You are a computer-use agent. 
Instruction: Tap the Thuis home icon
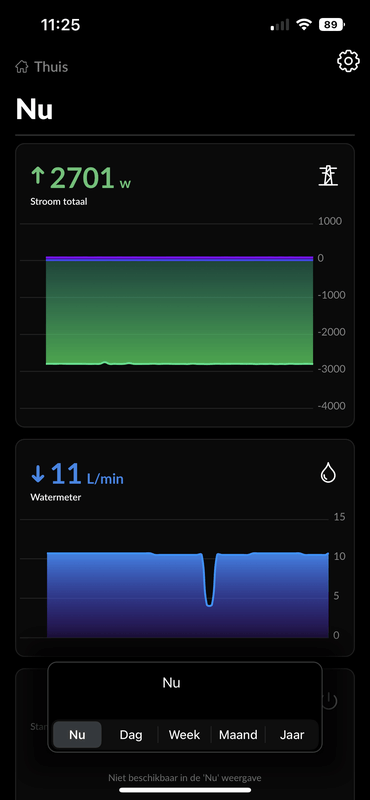[21, 67]
